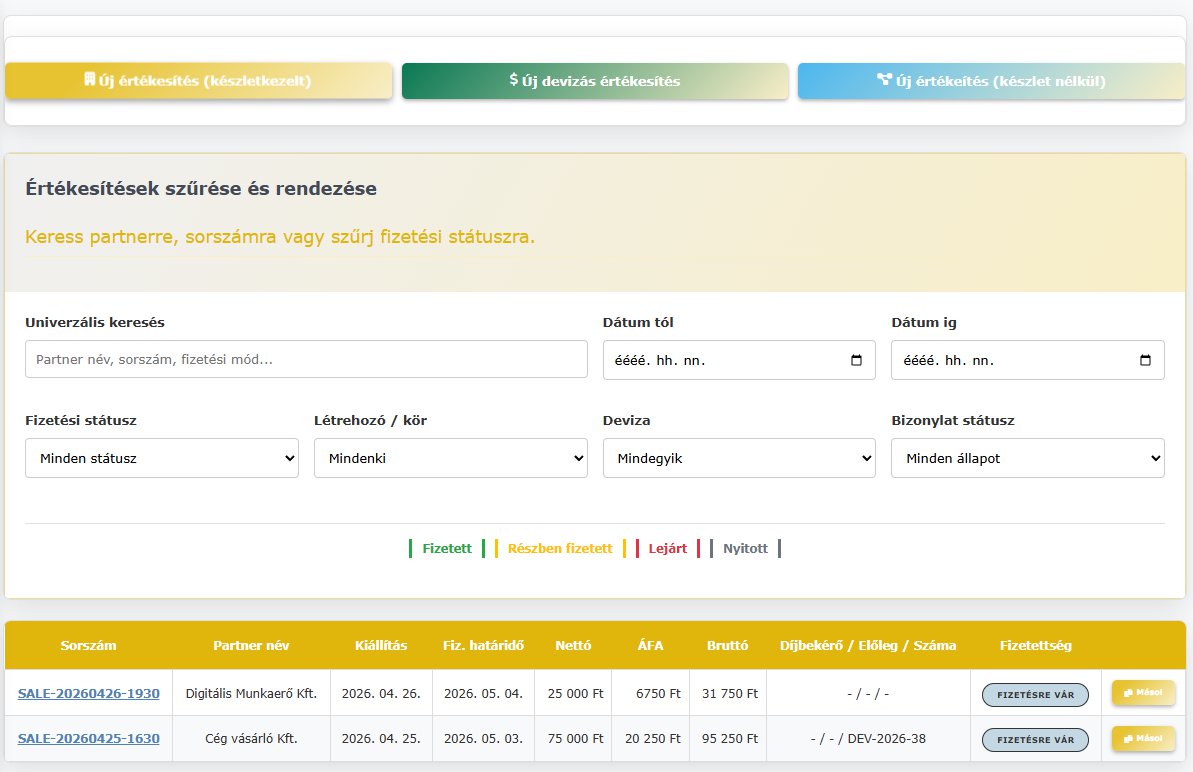Image resolution: width=1193 pixels, height=772 pixels.
Task: Open the calendar picker in Dátum tól
Action: tap(856, 361)
